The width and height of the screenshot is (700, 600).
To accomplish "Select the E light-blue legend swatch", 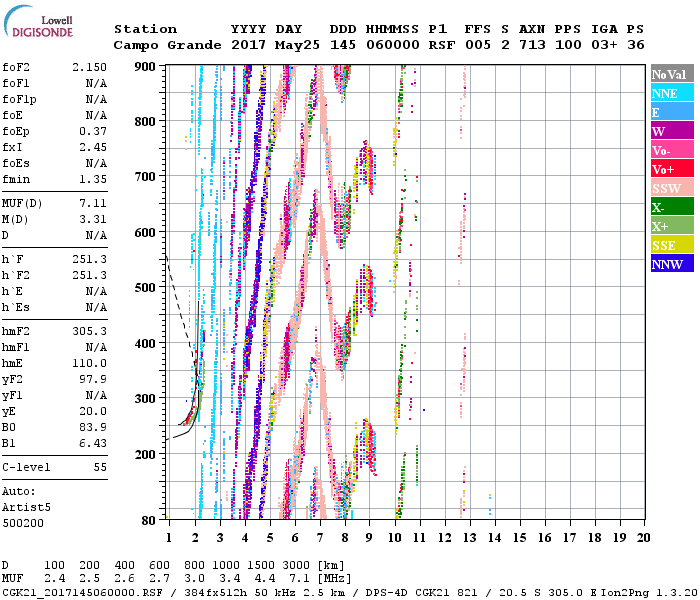I will point(672,112).
